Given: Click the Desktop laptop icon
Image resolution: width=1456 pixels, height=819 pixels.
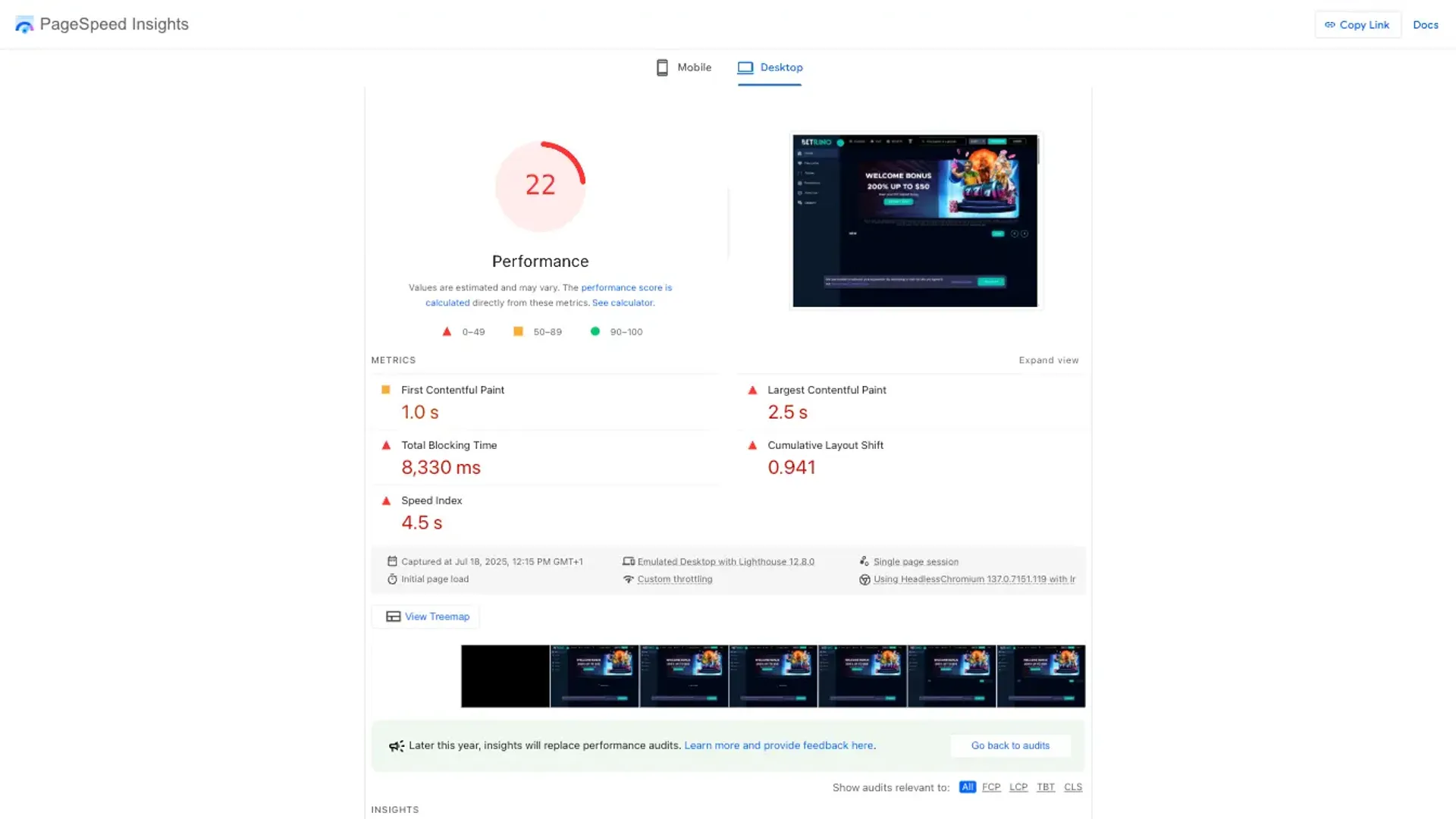Looking at the screenshot, I should coord(745,67).
